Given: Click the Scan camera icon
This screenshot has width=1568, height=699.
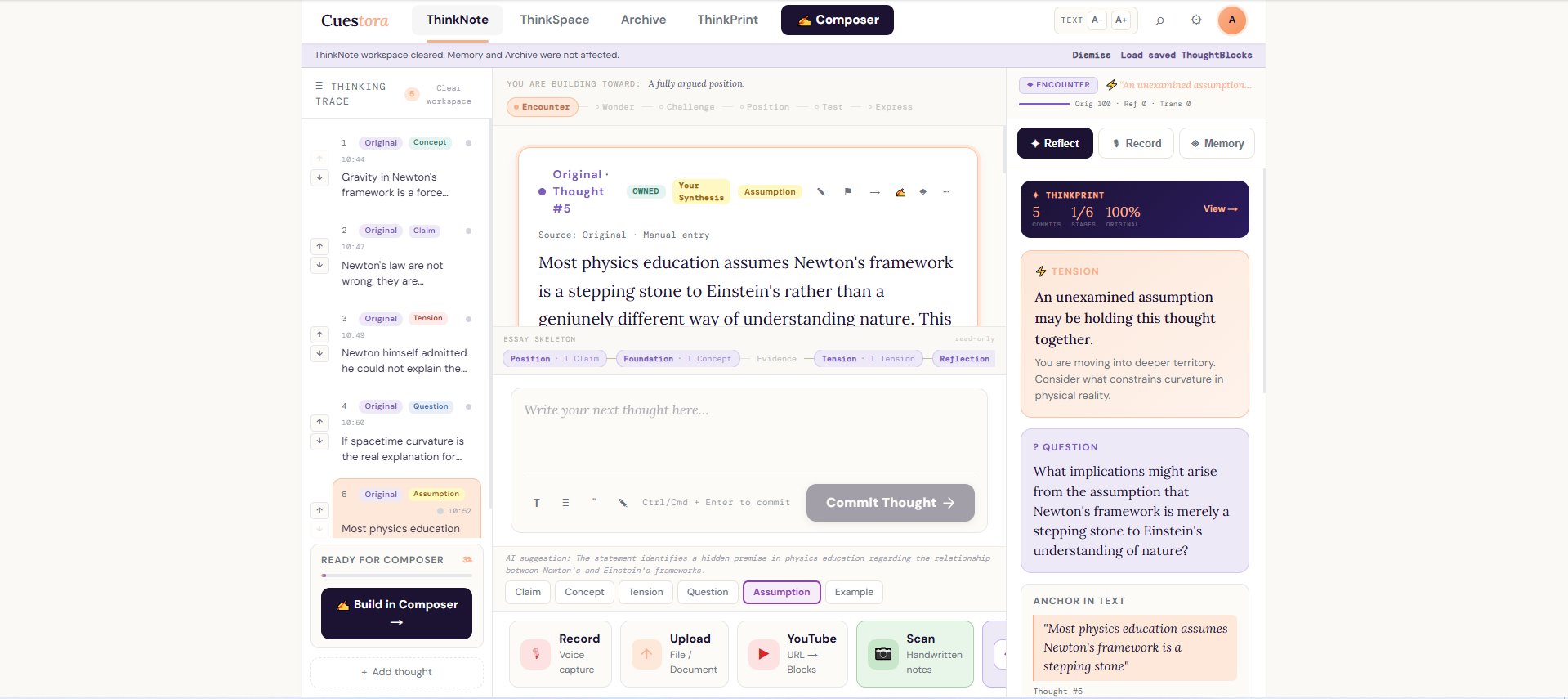Looking at the screenshot, I should 882,654.
